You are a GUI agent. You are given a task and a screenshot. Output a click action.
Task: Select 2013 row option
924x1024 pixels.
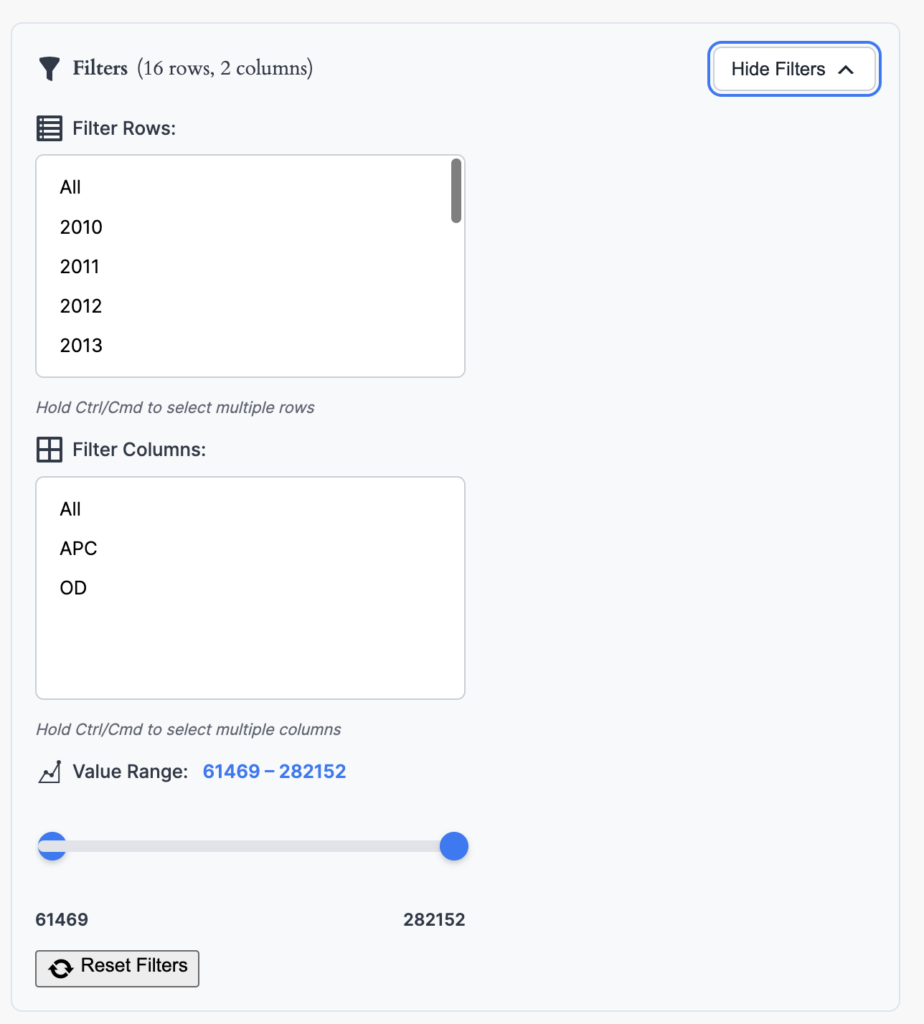(81, 346)
